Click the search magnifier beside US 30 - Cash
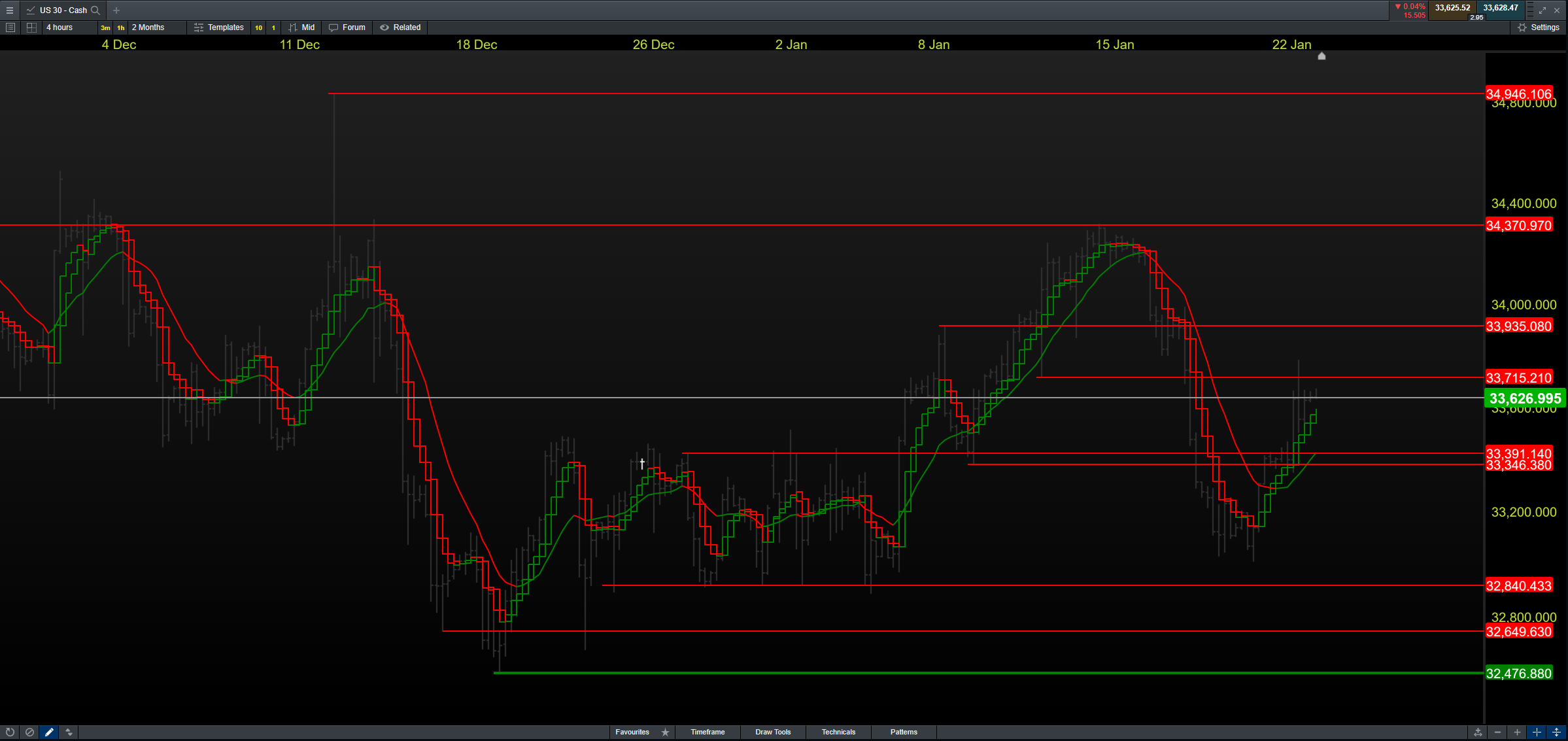Viewport: 1568px width, 741px height. [95, 10]
